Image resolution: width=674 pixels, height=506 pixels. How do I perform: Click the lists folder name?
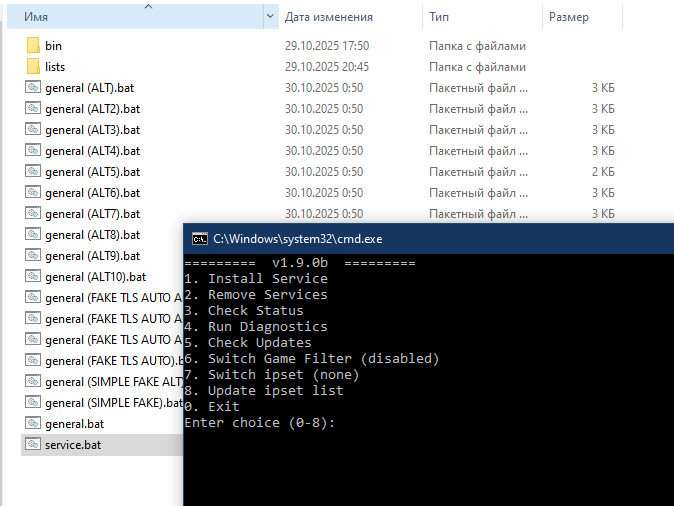click(55, 67)
